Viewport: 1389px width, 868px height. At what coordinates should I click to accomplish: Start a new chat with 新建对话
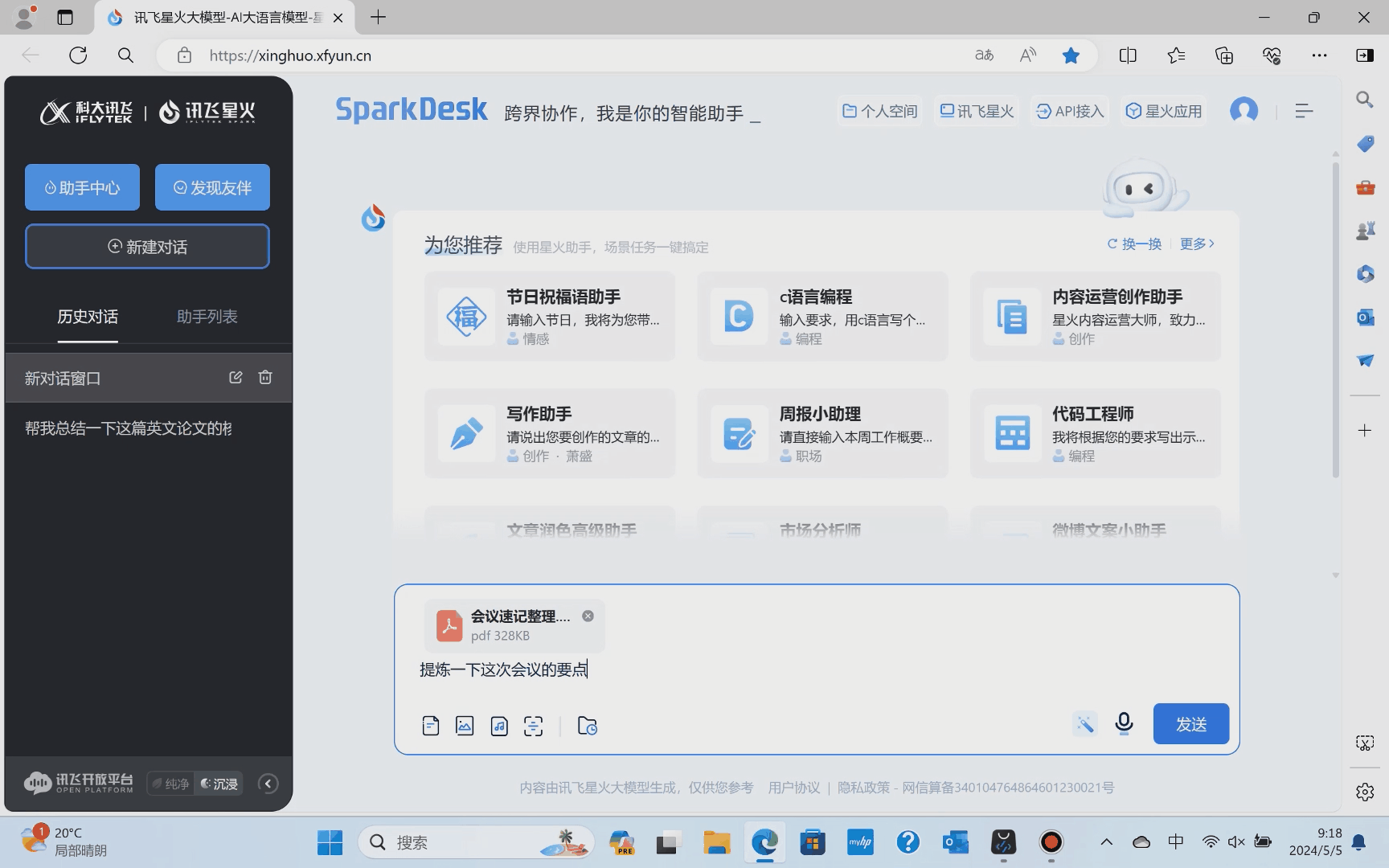pyautogui.click(x=147, y=246)
